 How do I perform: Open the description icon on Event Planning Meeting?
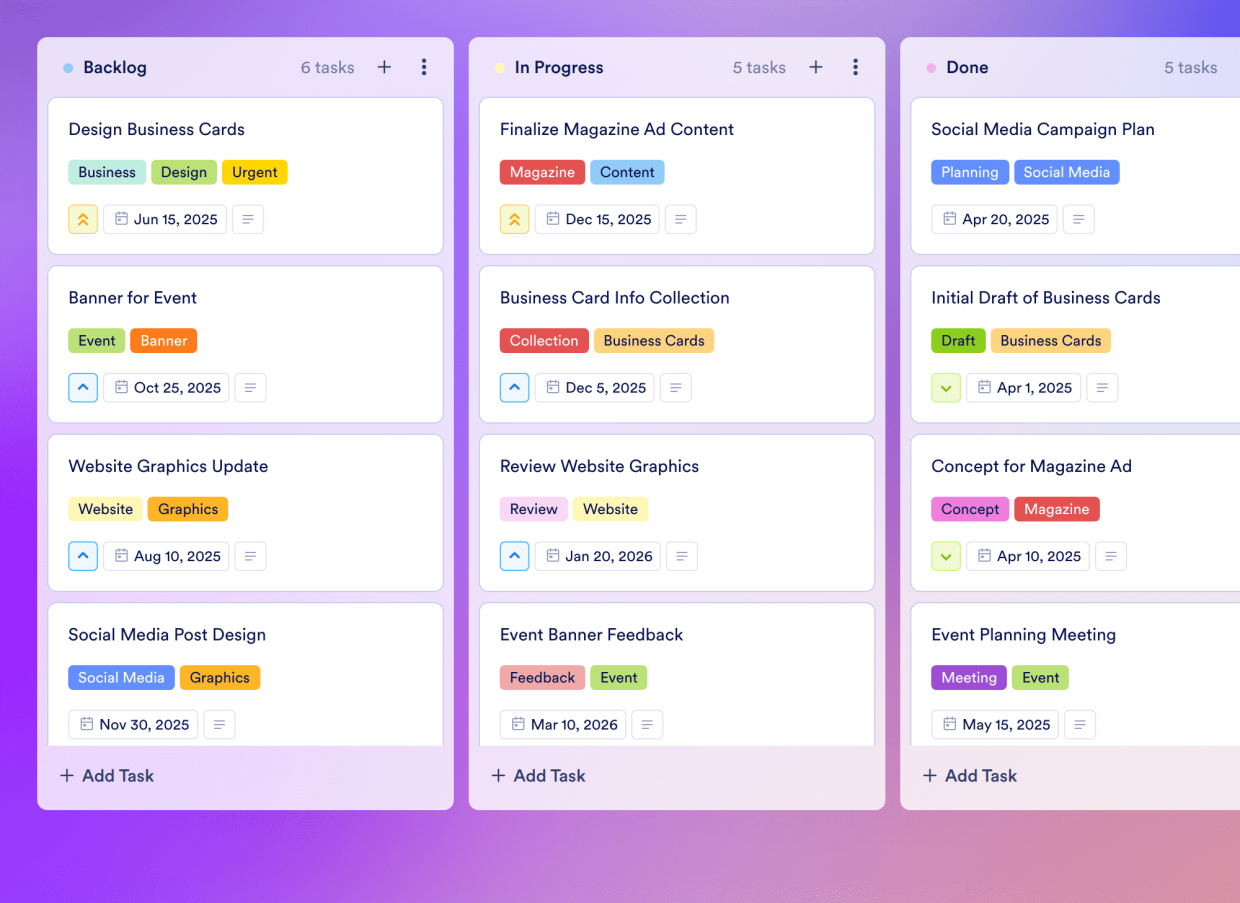tap(1080, 724)
